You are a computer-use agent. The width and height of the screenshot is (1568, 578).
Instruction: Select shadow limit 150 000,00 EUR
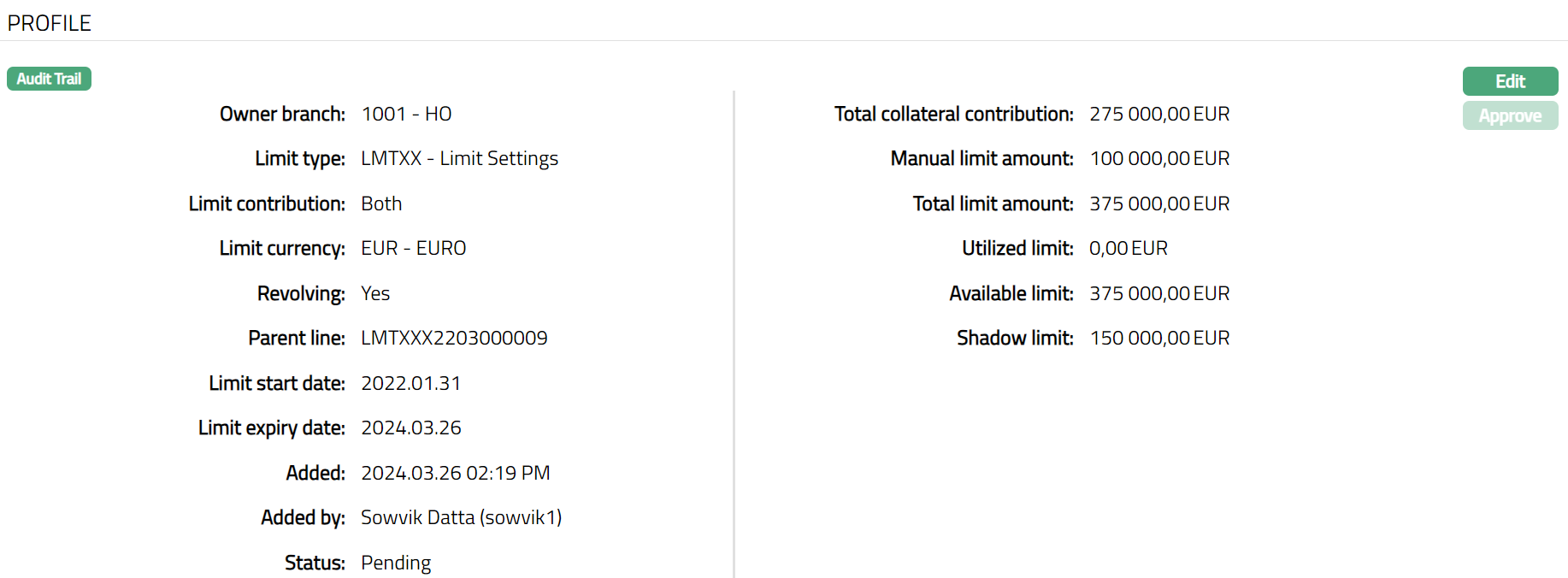coord(1159,338)
